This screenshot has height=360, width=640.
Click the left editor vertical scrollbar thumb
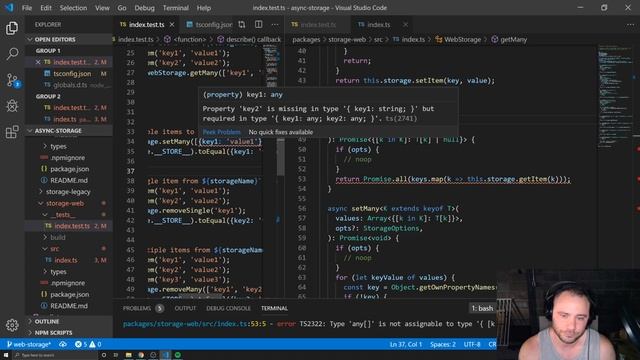tap(281, 157)
